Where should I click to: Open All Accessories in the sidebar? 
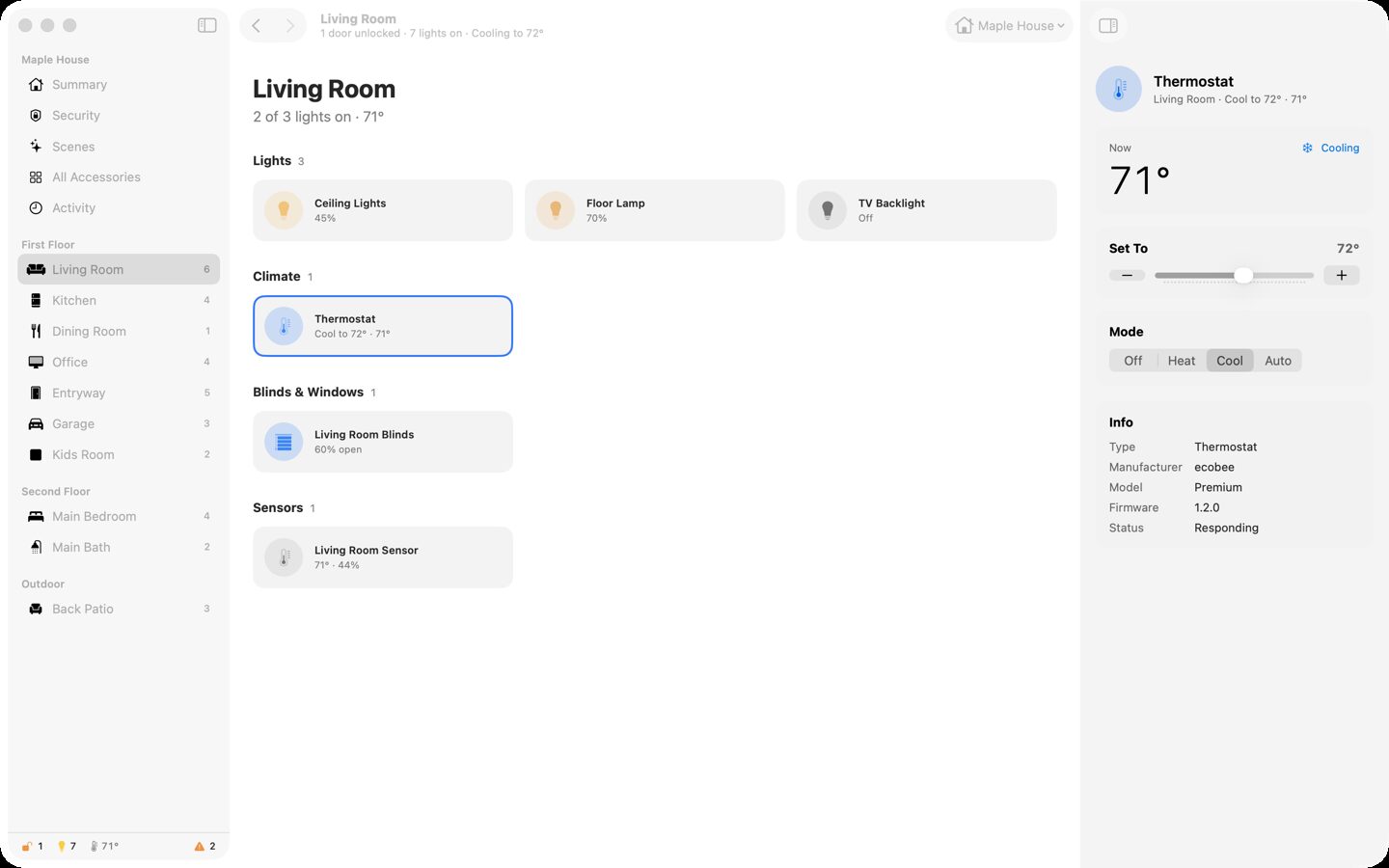(119, 177)
